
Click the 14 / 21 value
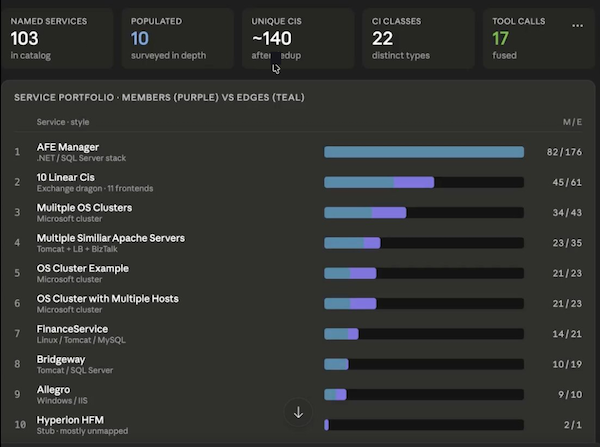[567, 334]
